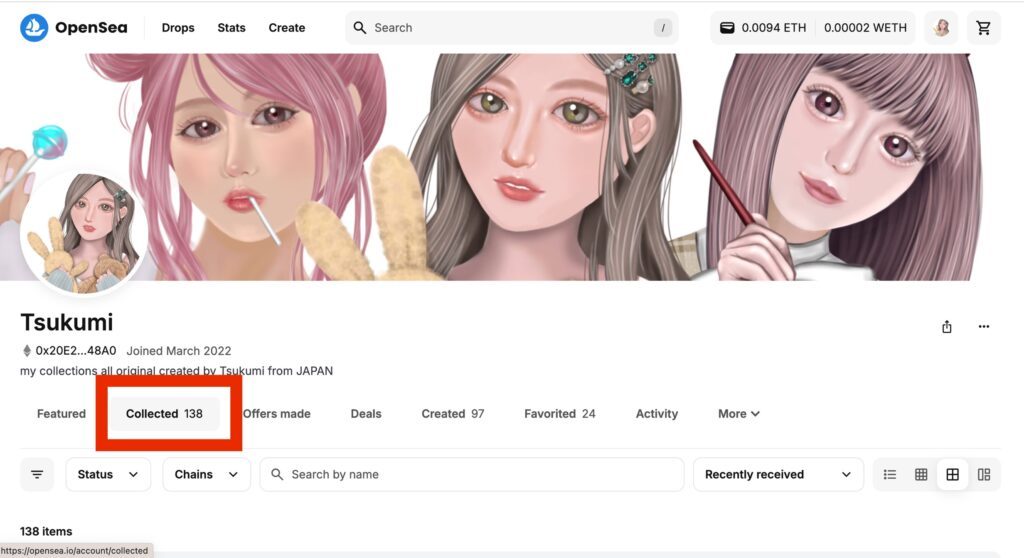Click the share profile icon

(947, 327)
